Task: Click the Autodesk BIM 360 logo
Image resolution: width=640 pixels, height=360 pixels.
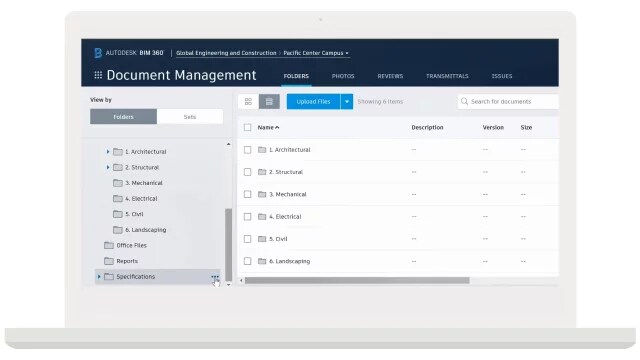Action: [129, 53]
